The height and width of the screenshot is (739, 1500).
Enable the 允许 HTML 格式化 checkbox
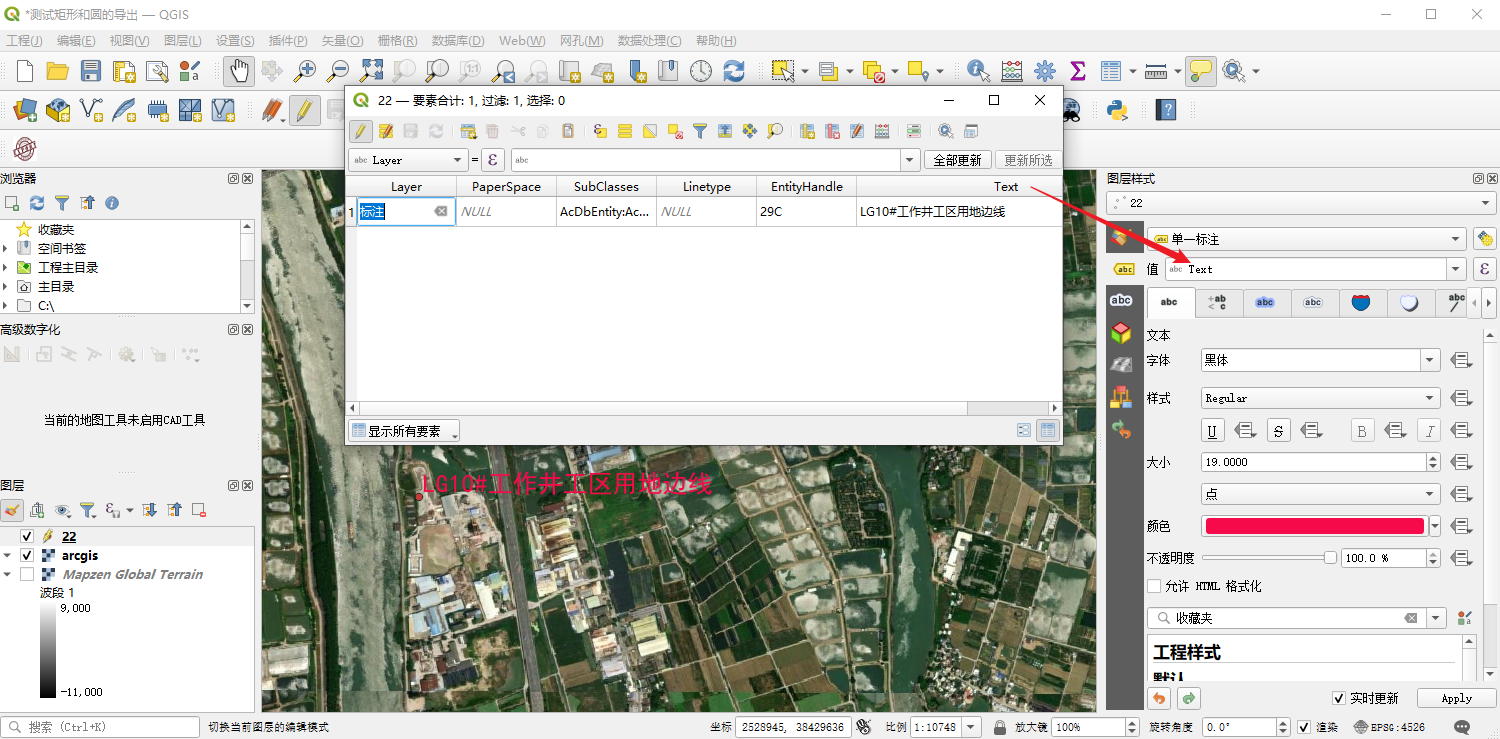point(1154,586)
